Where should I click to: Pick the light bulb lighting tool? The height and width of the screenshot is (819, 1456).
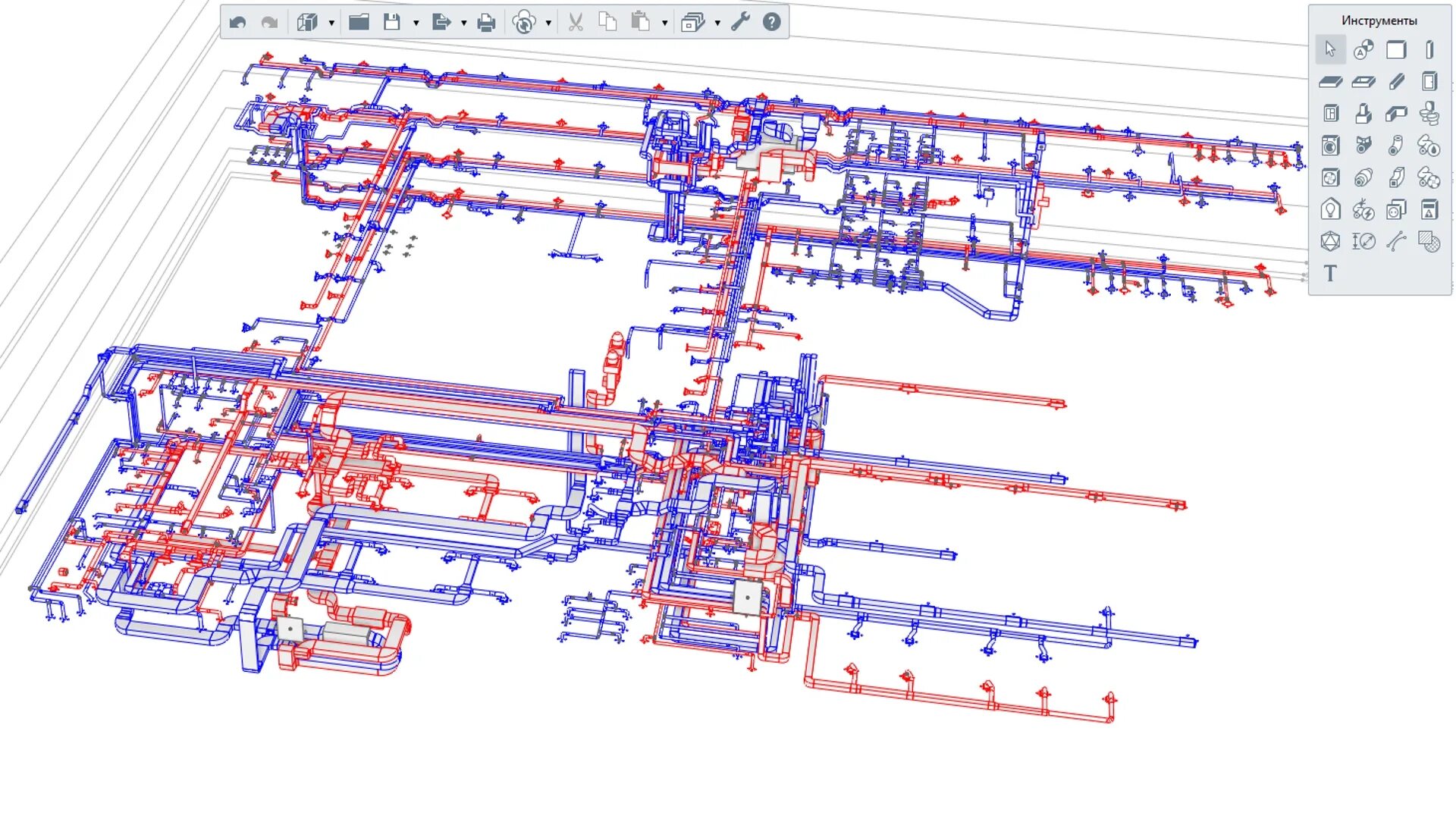tap(1330, 209)
